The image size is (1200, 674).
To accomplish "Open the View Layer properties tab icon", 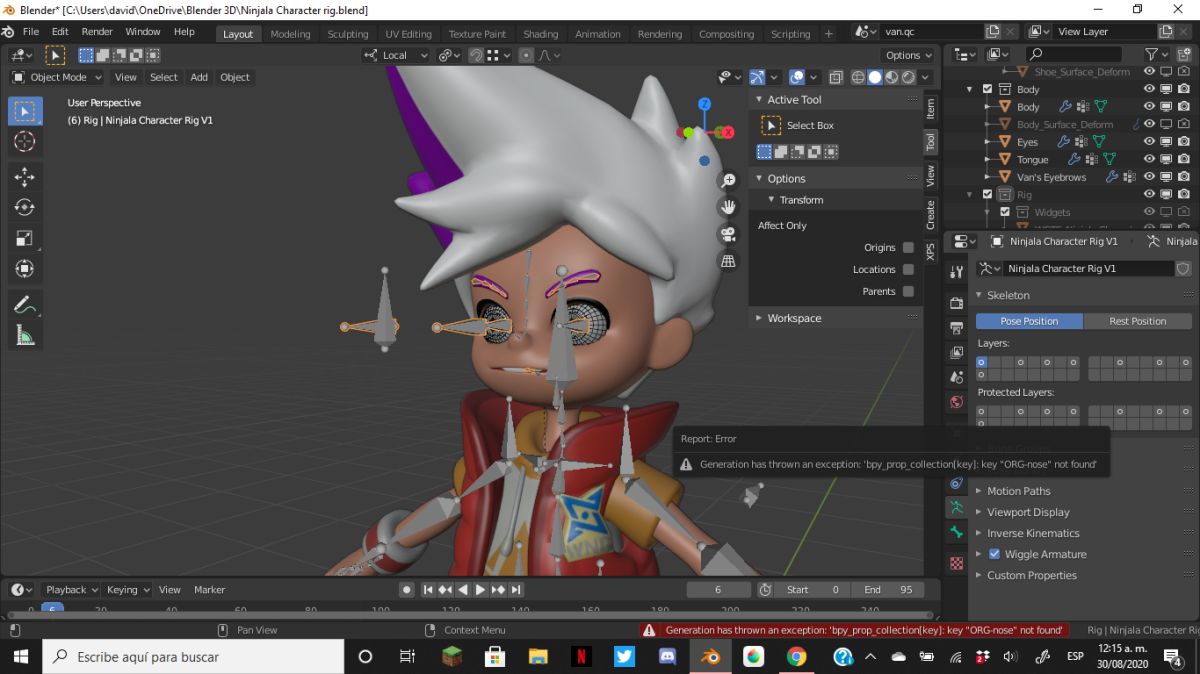I will click(x=957, y=353).
